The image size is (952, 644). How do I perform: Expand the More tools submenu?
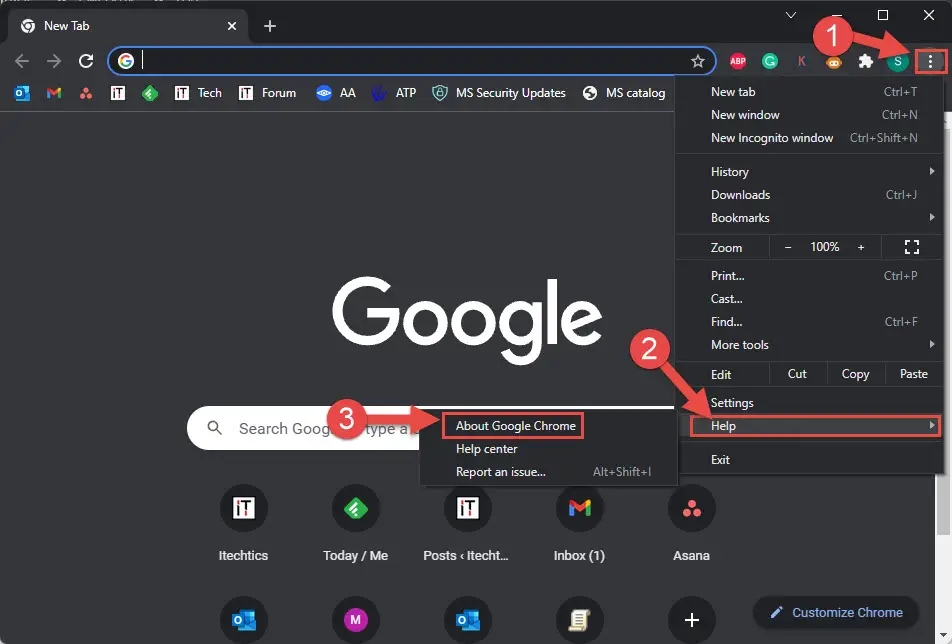(x=810, y=345)
